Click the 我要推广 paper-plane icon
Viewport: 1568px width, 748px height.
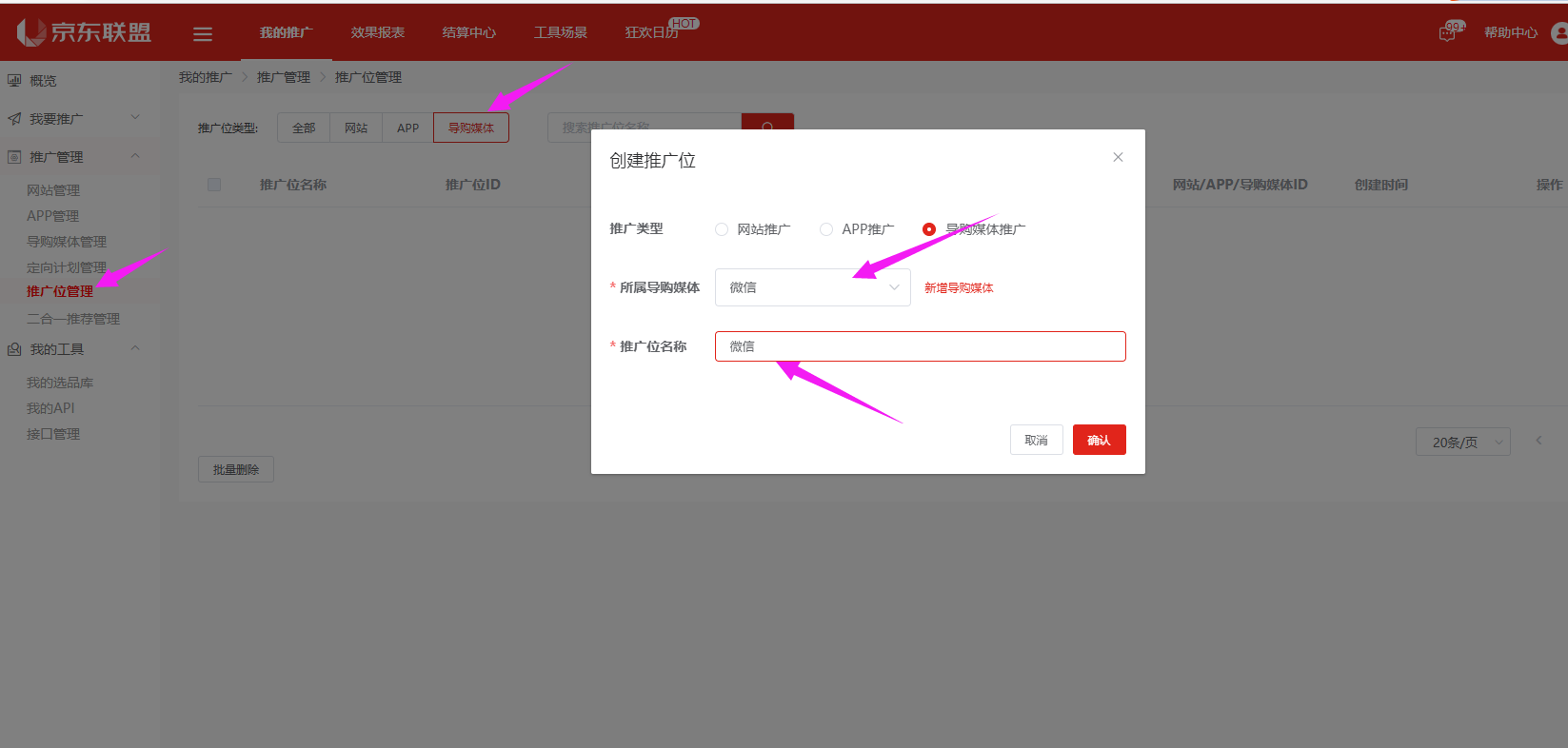point(14,119)
